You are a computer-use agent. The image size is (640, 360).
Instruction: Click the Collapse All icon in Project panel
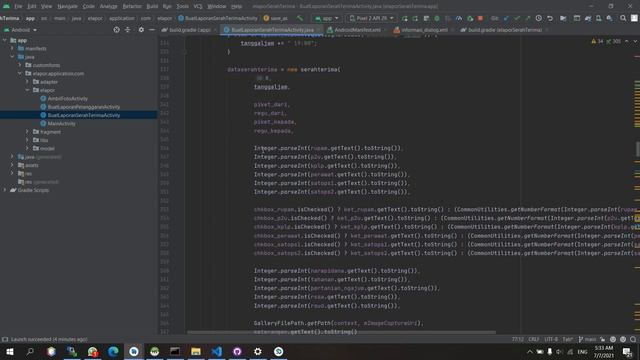[128, 30]
